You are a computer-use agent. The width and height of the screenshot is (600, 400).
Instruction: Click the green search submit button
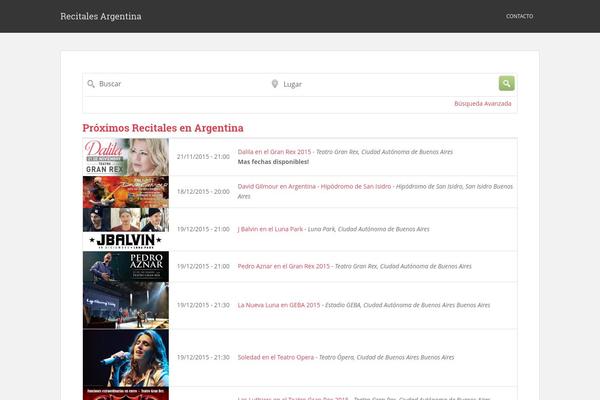(506, 83)
